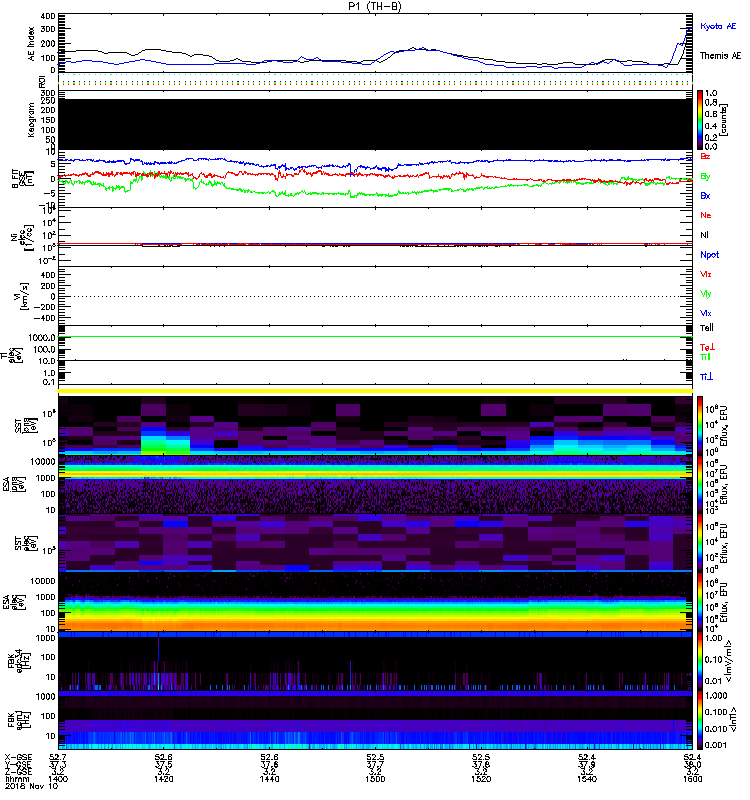This screenshot has height=800, width=750.
Task: Click the "[counts]" color bar unit label
Action: coord(724,120)
